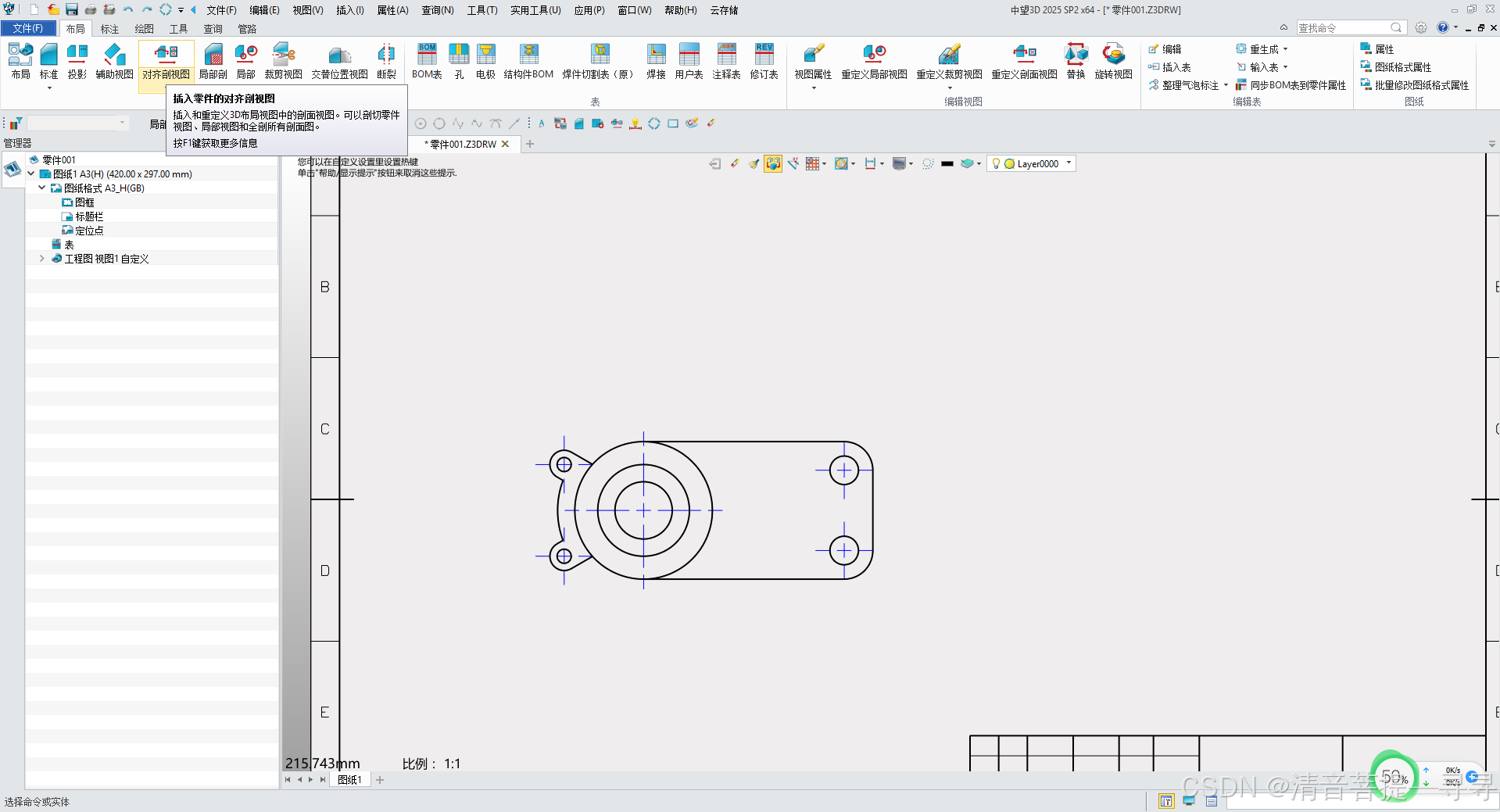
Task: Click the 插入表 button
Action: 1169,67
